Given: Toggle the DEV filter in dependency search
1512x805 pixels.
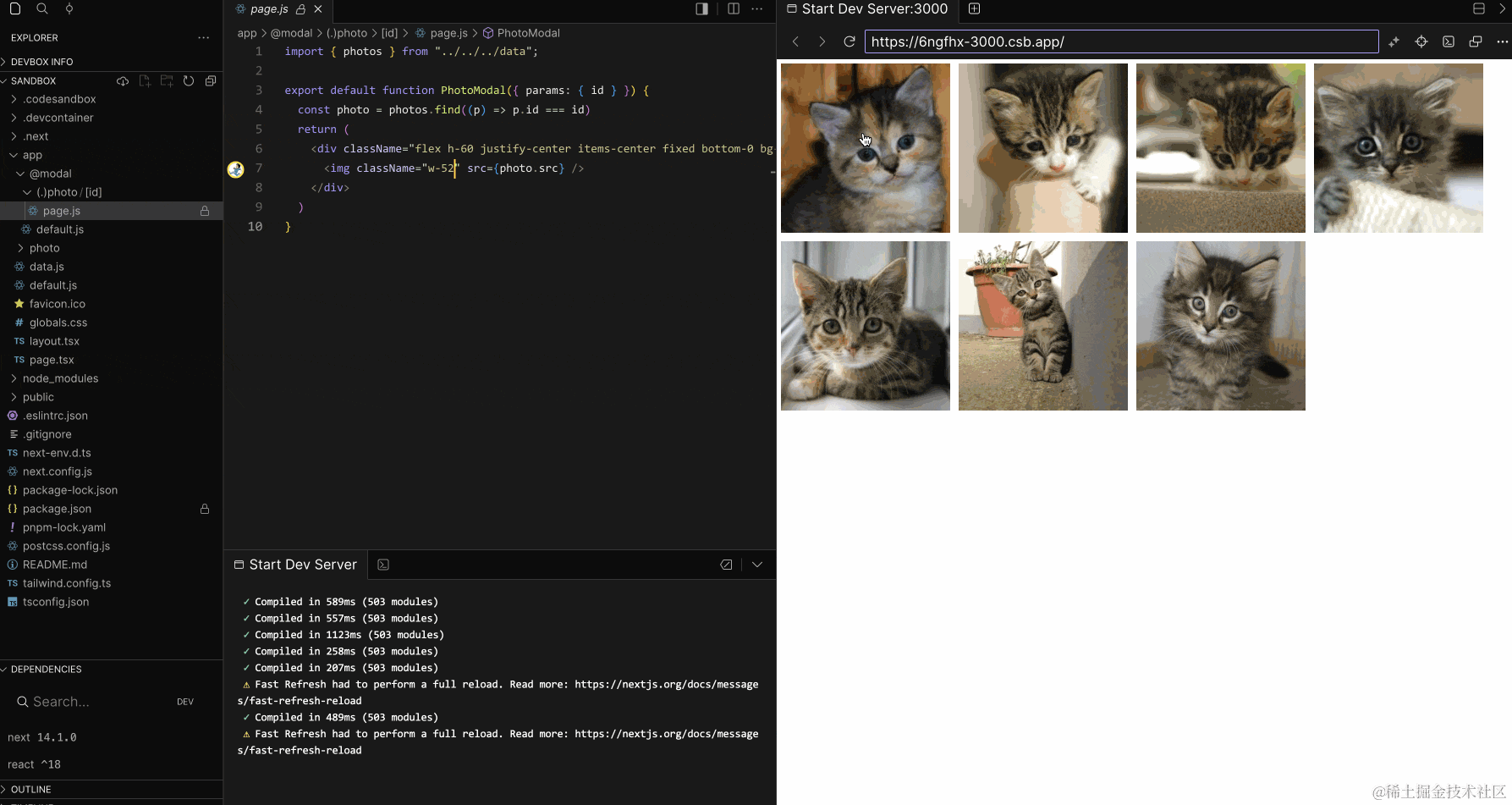Looking at the screenshot, I should (185, 701).
